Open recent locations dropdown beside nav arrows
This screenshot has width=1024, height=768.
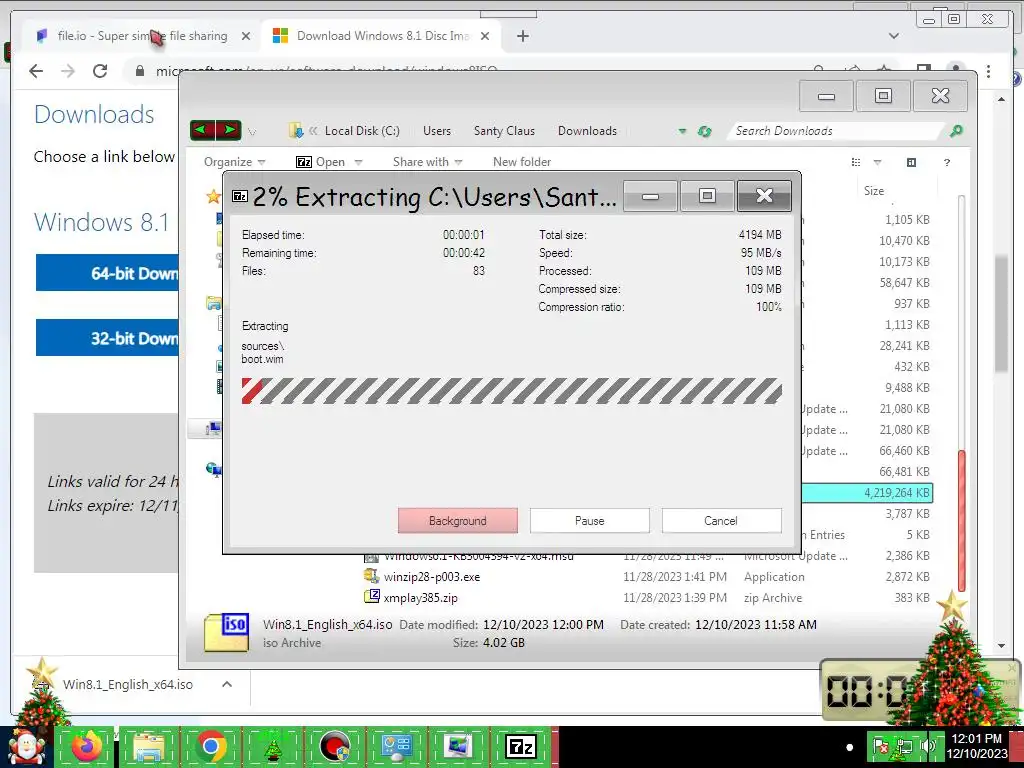click(252, 132)
